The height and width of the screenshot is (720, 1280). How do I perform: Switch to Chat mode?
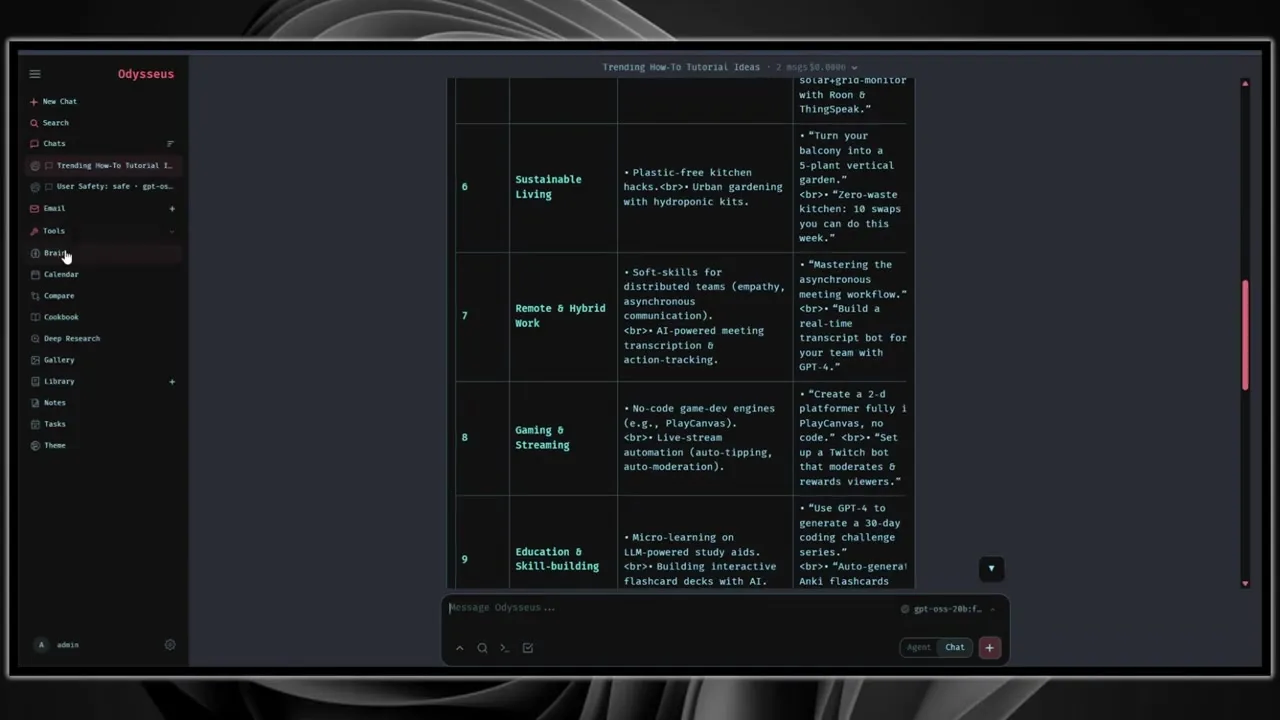click(x=955, y=648)
